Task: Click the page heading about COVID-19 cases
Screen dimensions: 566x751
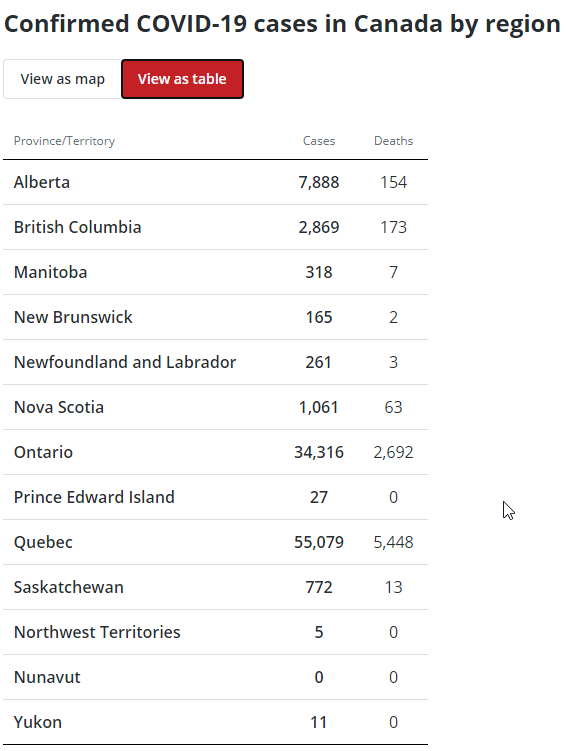Action: click(283, 24)
